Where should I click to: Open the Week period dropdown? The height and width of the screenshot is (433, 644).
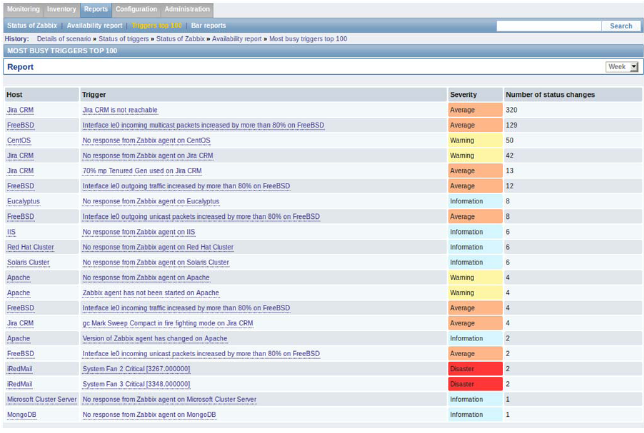coord(622,67)
